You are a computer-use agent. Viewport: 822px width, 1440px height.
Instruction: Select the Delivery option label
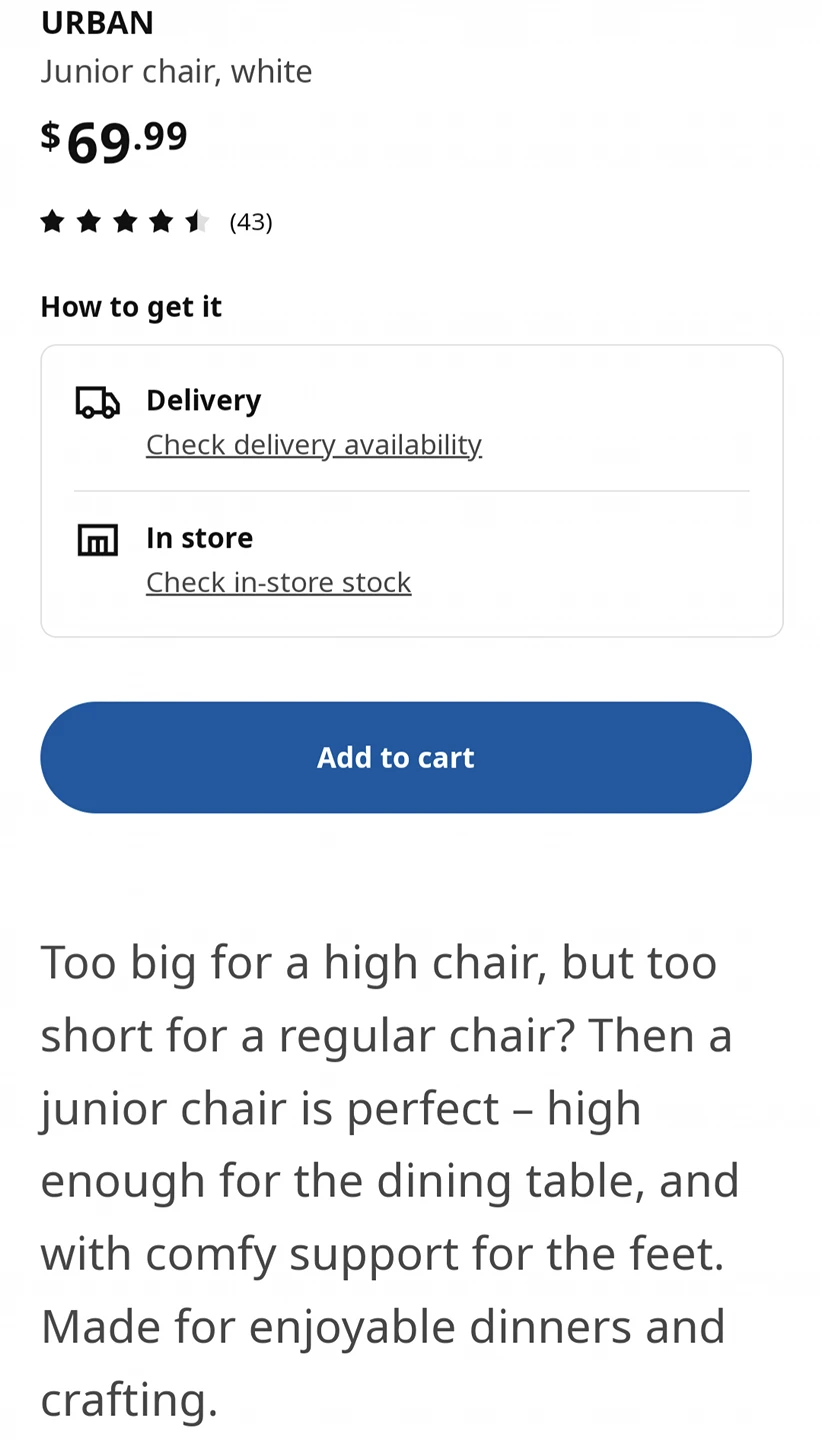click(204, 400)
